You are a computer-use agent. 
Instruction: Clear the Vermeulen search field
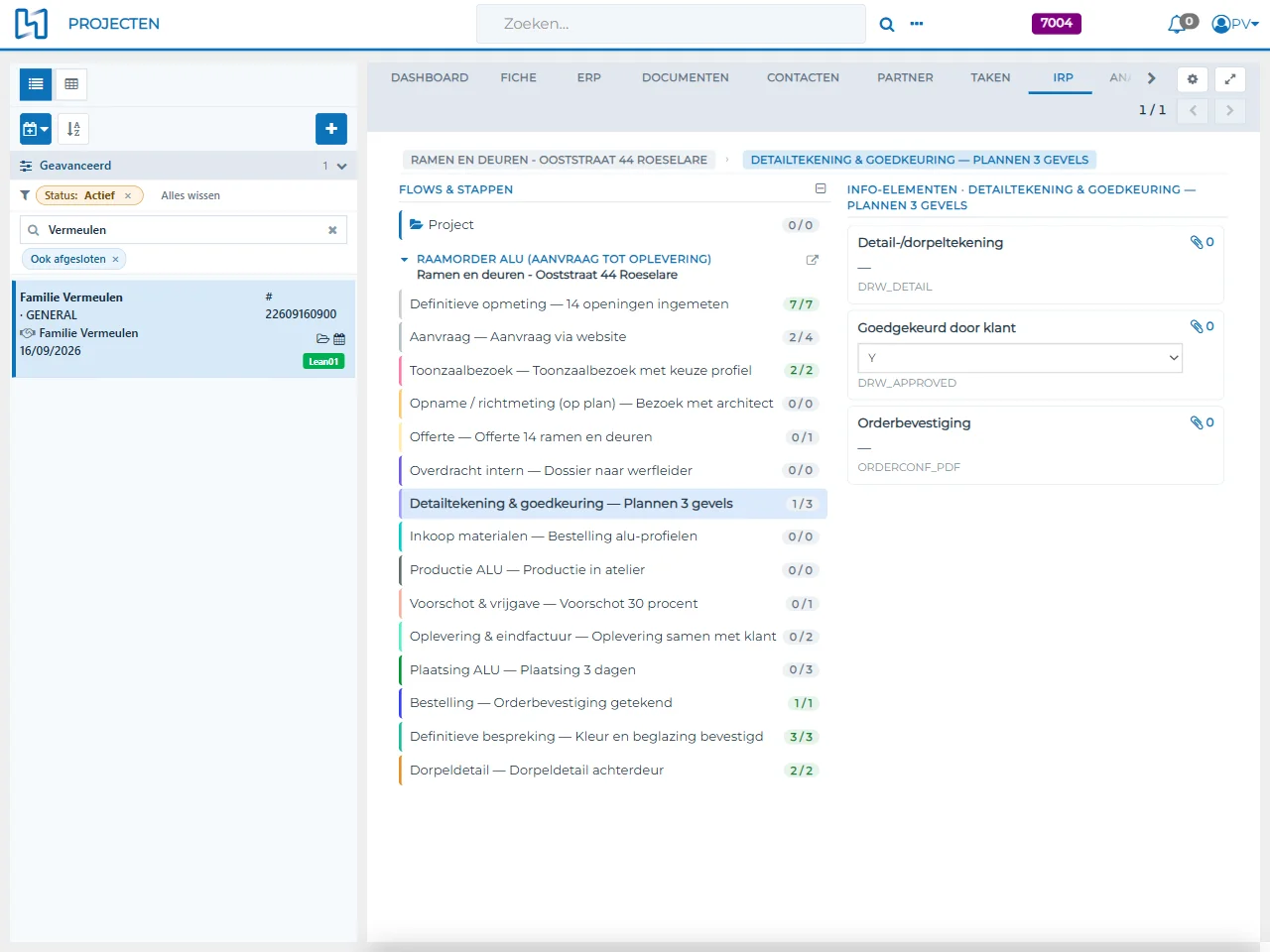(x=332, y=230)
